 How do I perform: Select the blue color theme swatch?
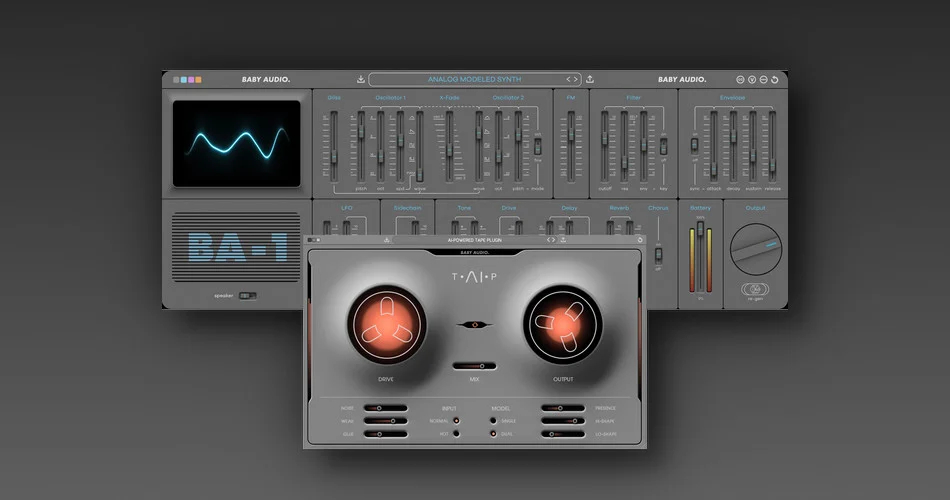pos(184,79)
